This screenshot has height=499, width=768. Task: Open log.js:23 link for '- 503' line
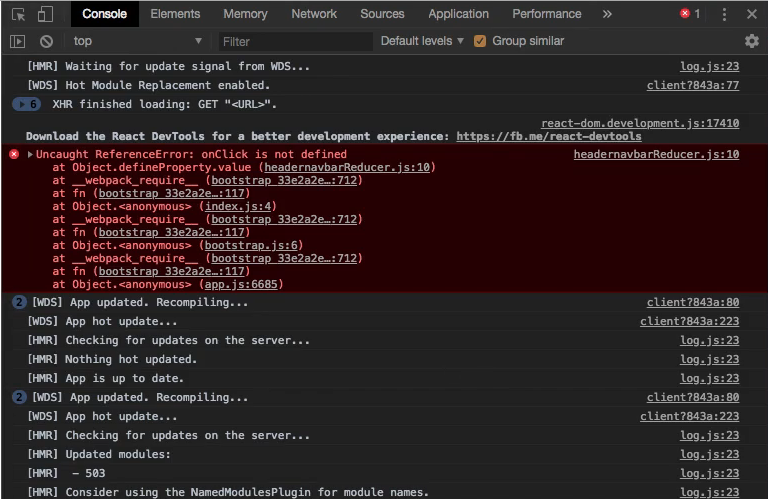coord(709,473)
